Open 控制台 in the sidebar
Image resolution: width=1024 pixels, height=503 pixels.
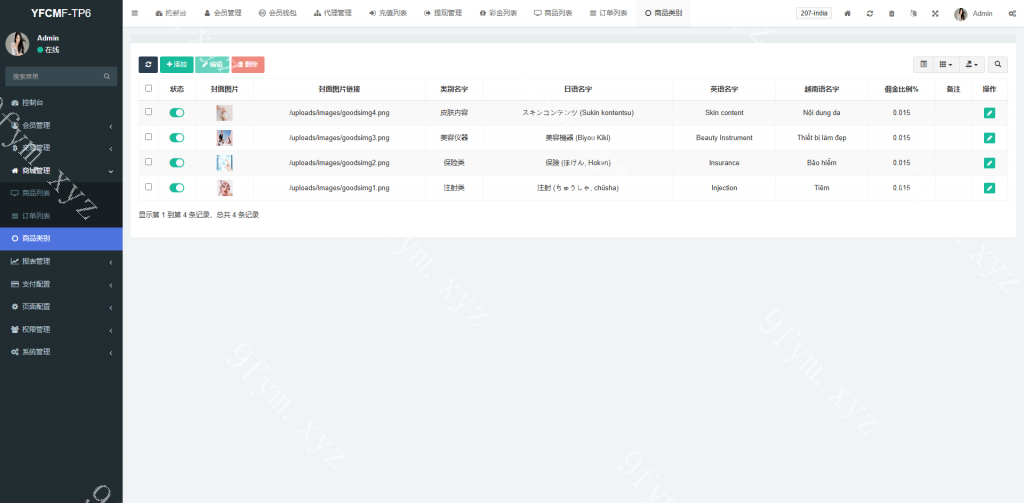[x=61, y=103]
